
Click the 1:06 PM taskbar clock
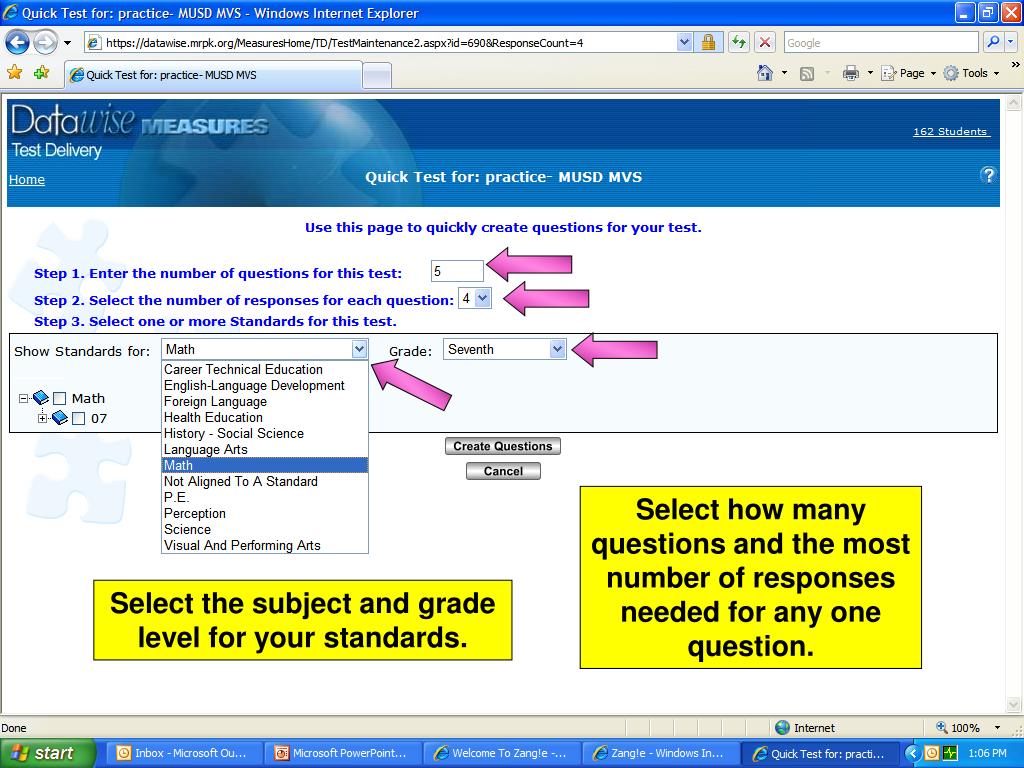pos(987,754)
